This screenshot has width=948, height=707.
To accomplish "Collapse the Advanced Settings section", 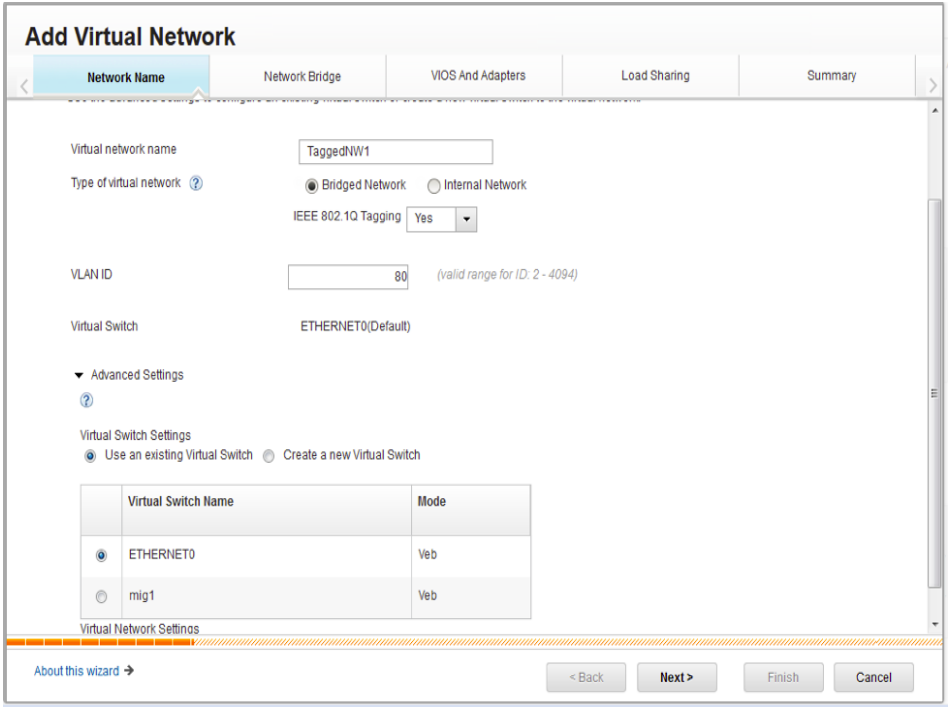I will tap(79, 376).
